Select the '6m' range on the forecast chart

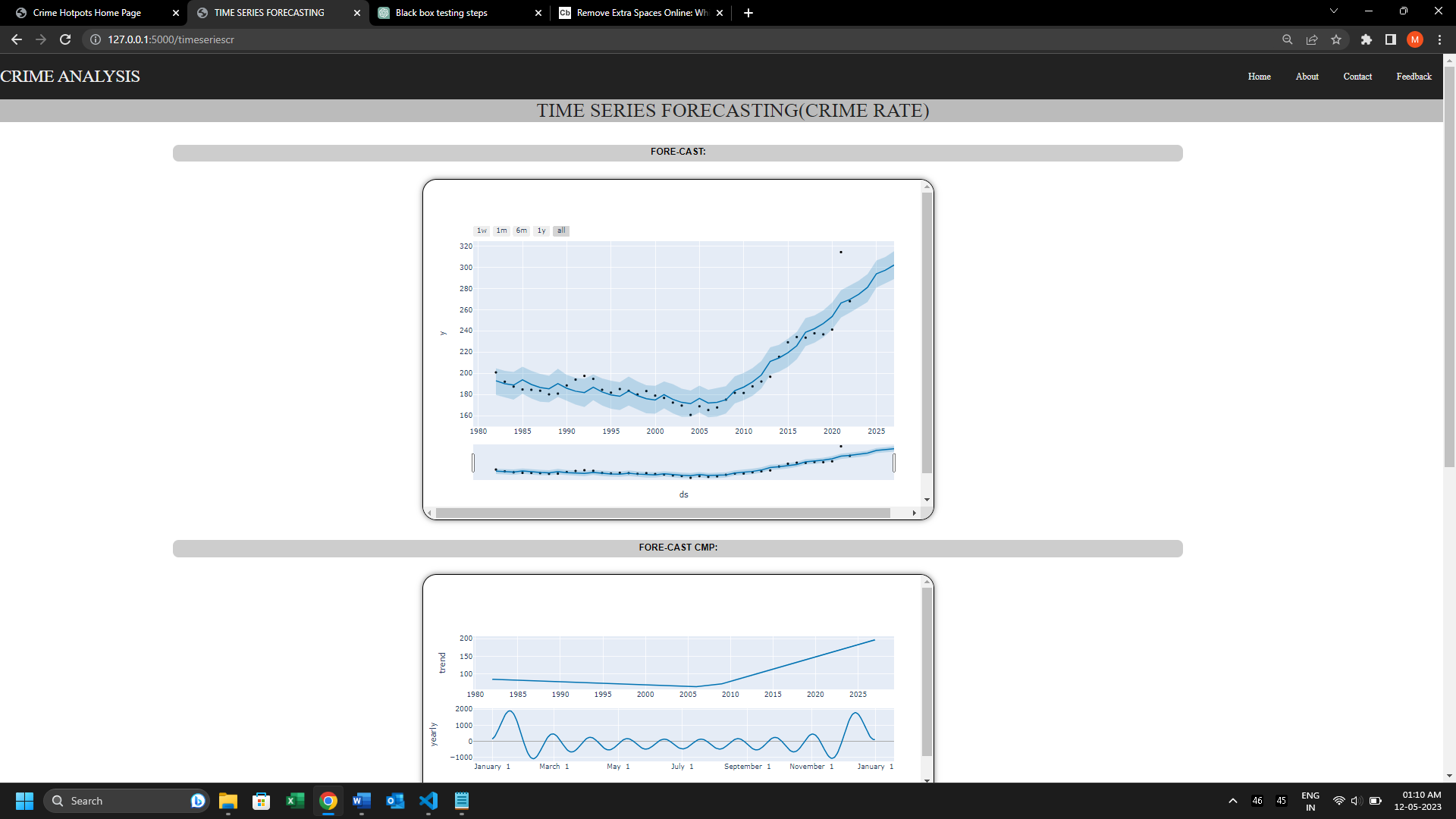click(521, 231)
